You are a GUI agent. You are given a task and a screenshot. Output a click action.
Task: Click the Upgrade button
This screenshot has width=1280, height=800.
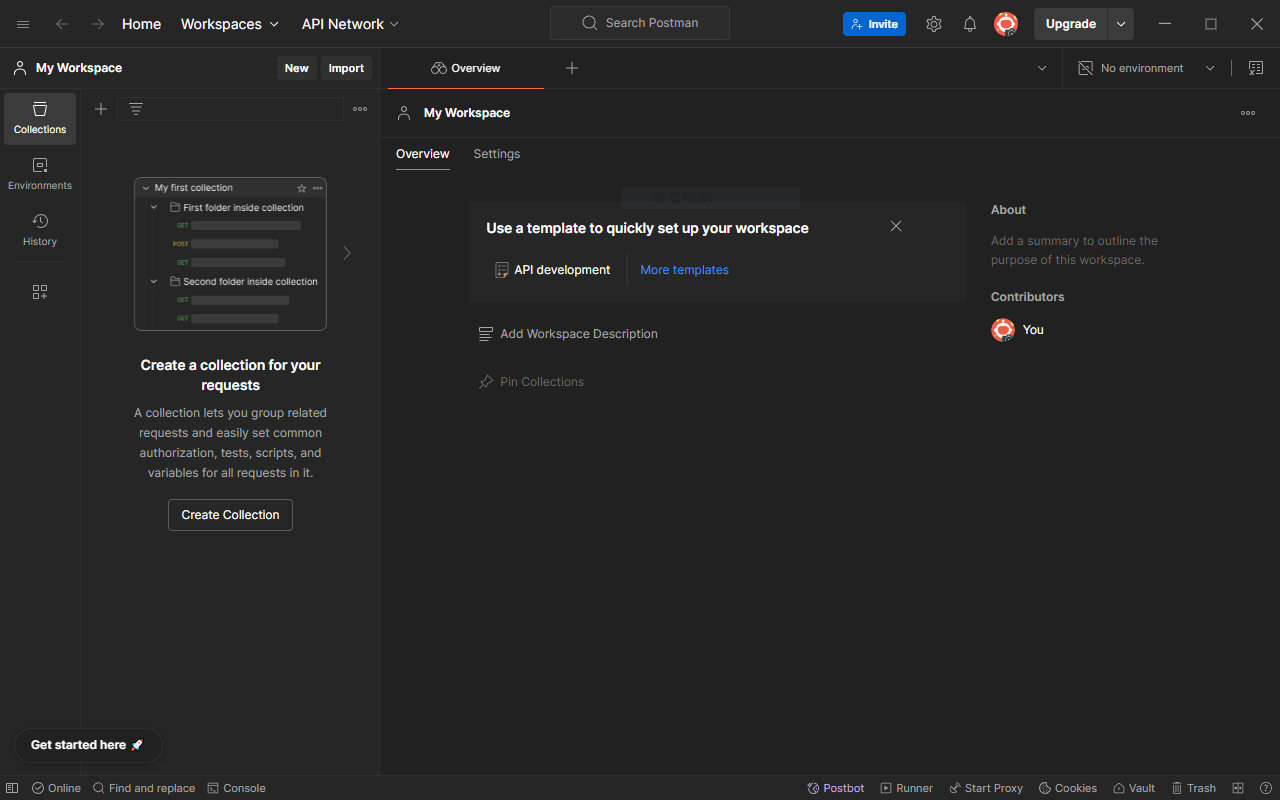[1071, 24]
